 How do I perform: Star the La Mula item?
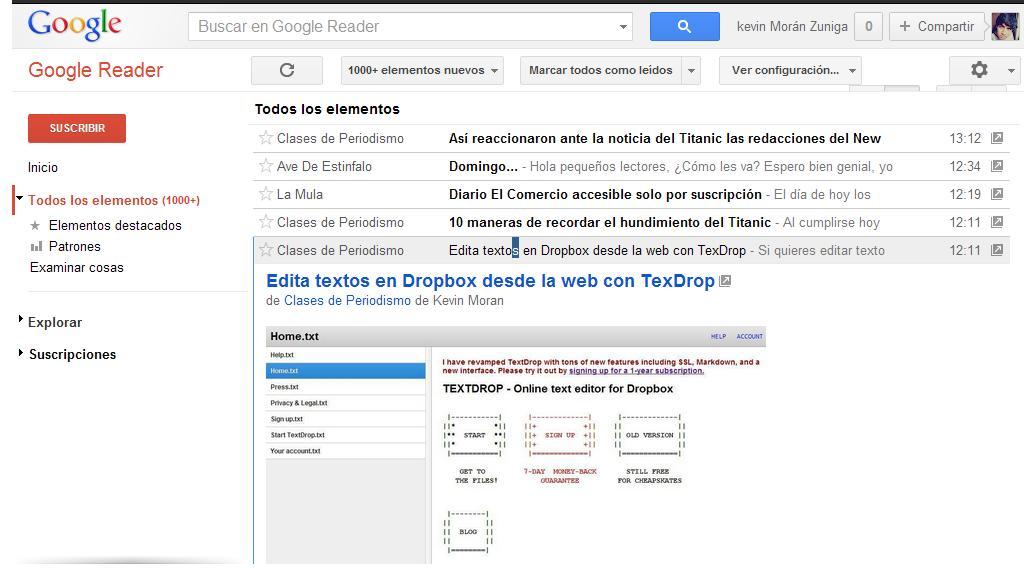(266, 194)
